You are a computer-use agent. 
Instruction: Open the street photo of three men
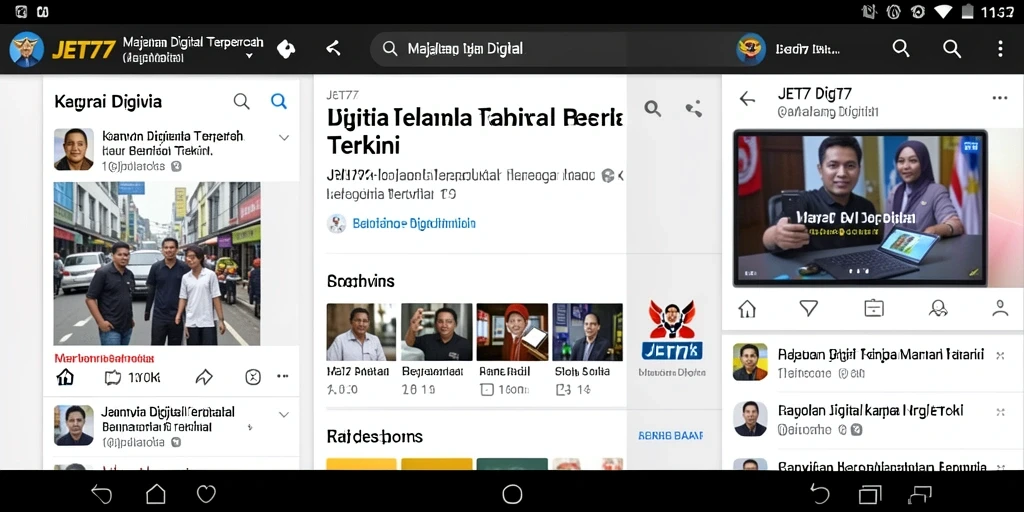(157, 263)
